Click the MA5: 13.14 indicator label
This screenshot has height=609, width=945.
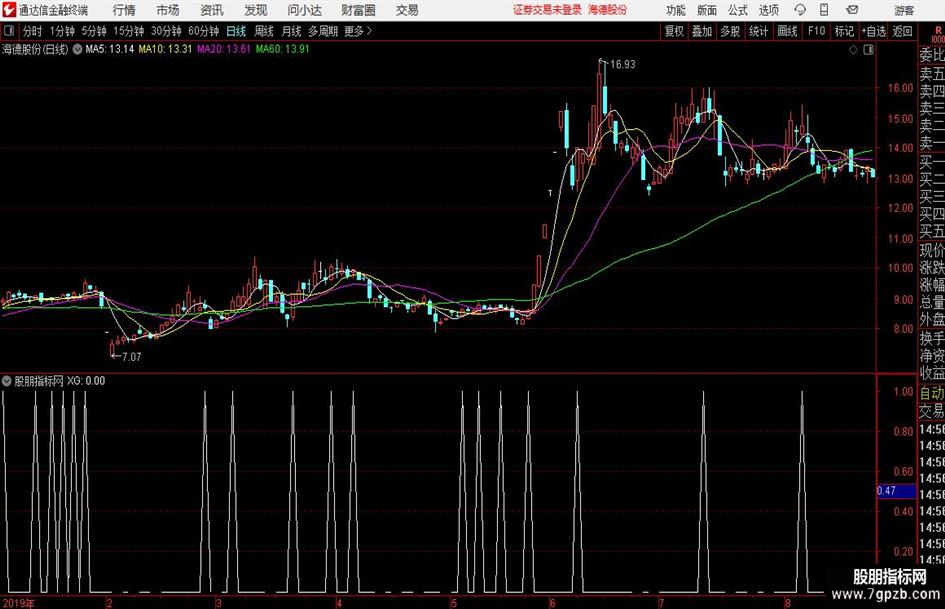tap(110, 49)
